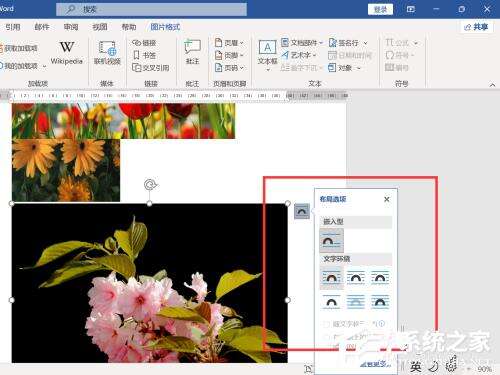
Task: Open the layout options button beside the picture
Action: click(x=302, y=211)
